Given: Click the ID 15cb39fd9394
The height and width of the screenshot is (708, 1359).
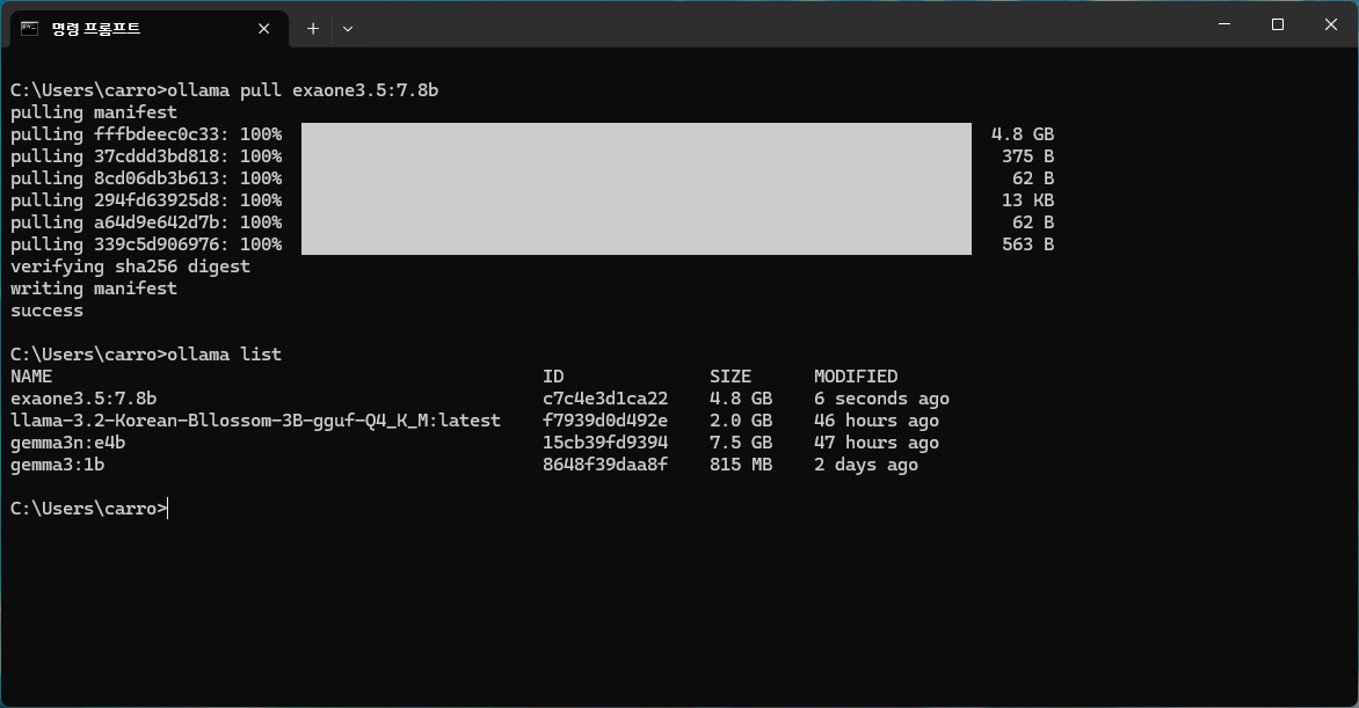Looking at the screenshot, I should 605,442.
